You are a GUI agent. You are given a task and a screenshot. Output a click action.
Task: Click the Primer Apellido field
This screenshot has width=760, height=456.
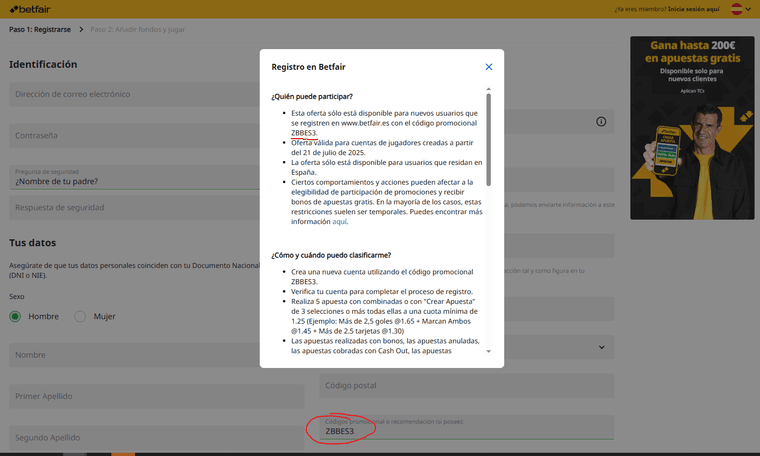coord(157,396)
